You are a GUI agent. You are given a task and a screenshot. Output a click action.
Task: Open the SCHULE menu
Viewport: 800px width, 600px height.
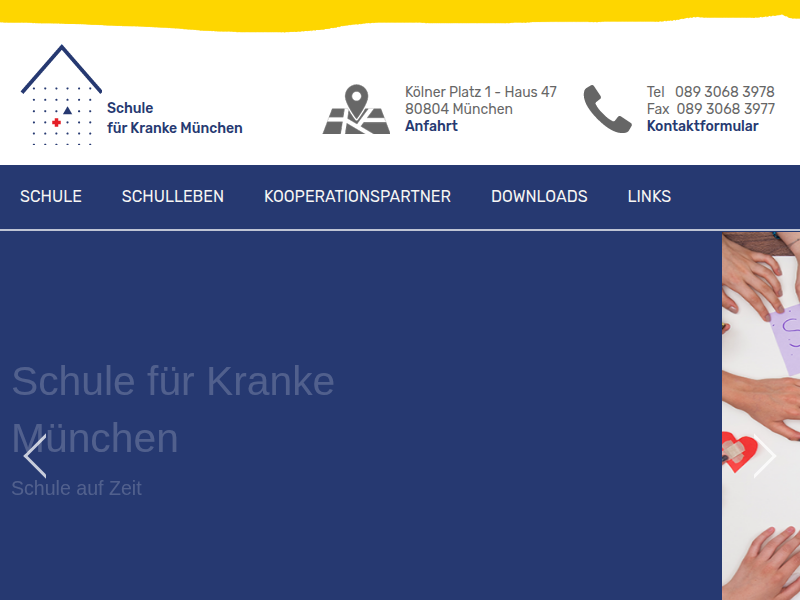coord(51,197)
